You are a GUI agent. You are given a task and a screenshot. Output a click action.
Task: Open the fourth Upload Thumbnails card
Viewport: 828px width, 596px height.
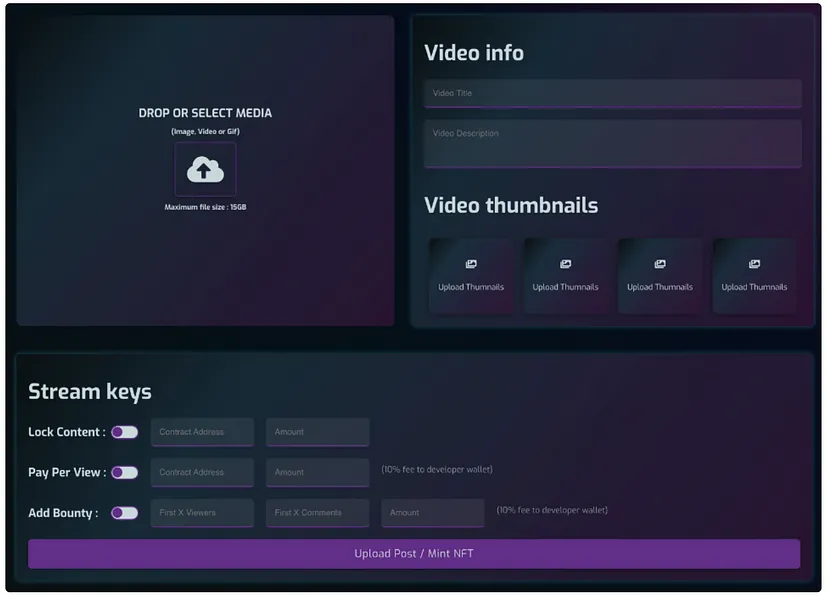click(754, 276)
